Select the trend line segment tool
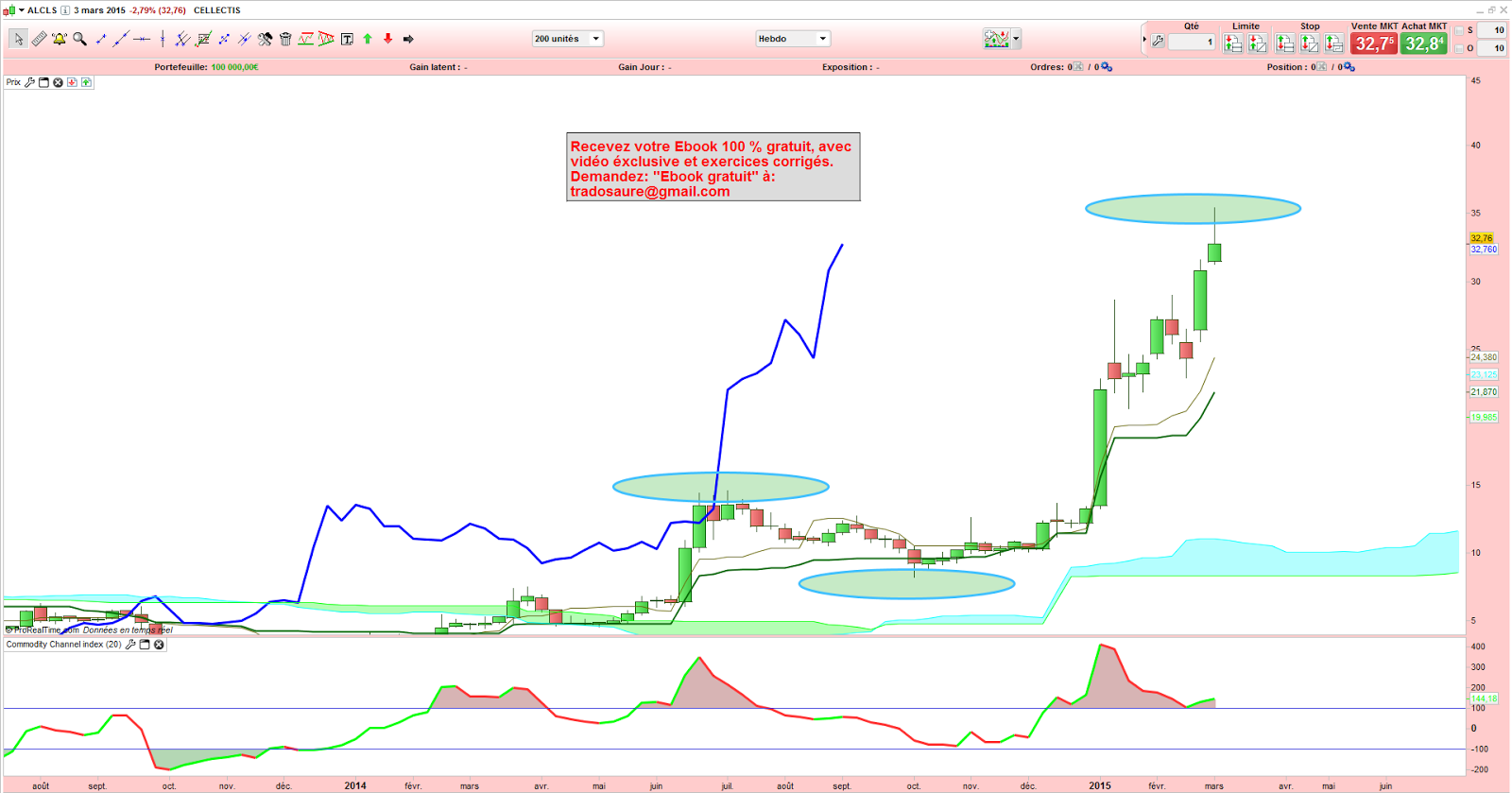The image size is (1512, 793). coord(101,39)
